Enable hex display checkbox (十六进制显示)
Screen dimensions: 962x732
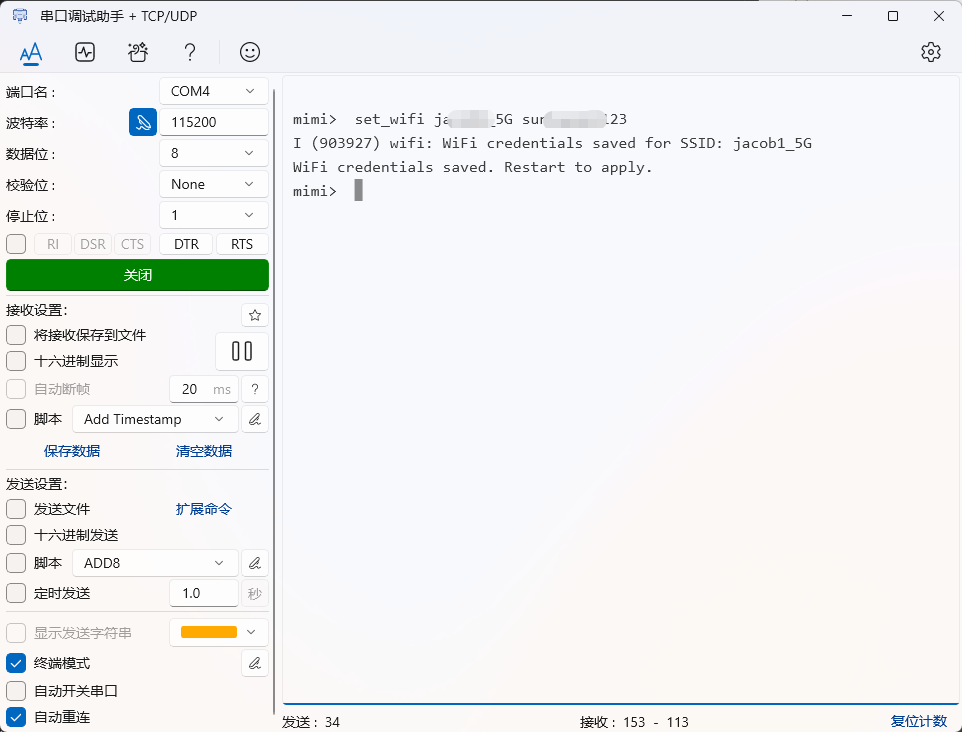pos(16,361)
